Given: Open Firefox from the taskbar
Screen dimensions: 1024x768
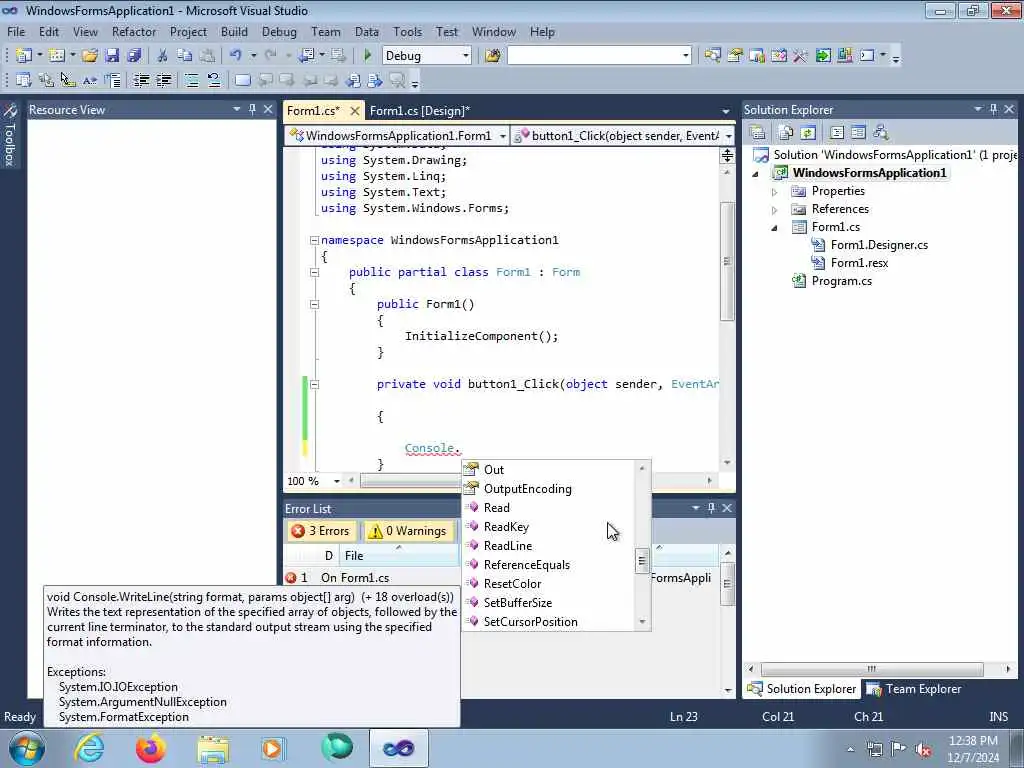Looking at the screenshot, I should [x=150, y=748].
